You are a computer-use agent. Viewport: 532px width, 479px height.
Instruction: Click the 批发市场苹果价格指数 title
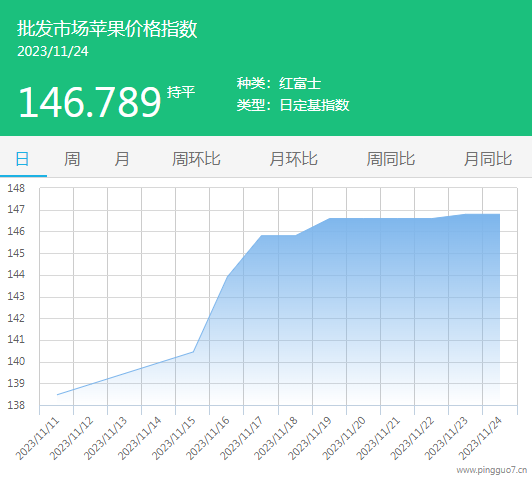point(107,28)
